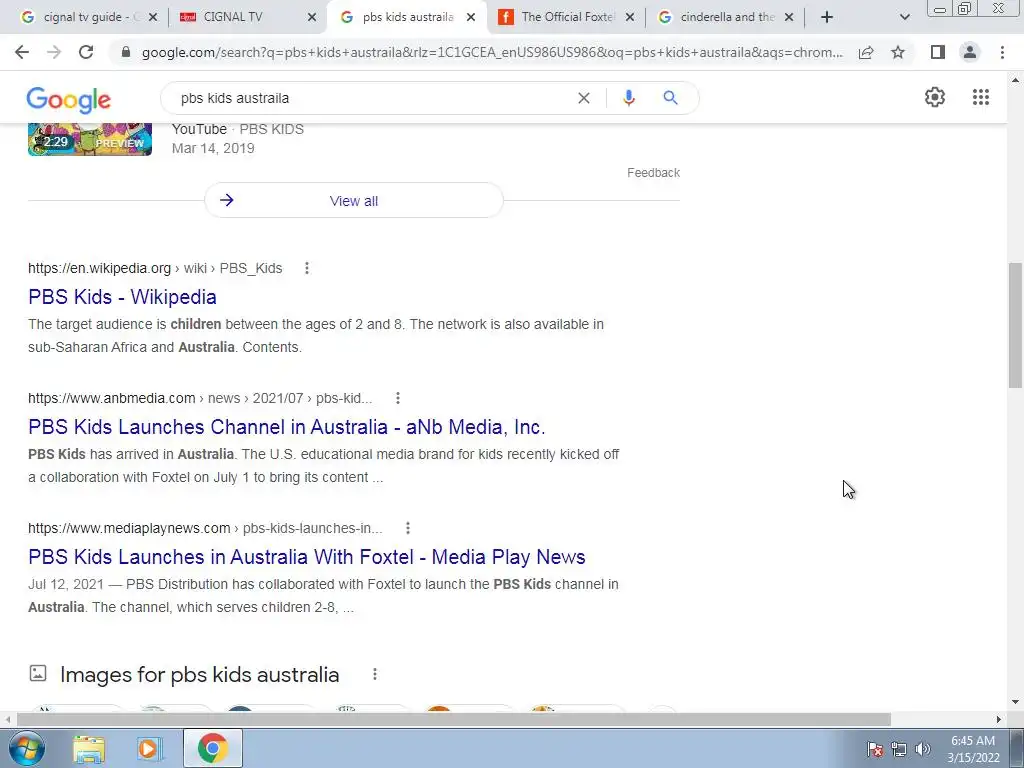1024x768 pixels.
Task: Click the horizontal scrollbar thumb
Action: [454, 720]
